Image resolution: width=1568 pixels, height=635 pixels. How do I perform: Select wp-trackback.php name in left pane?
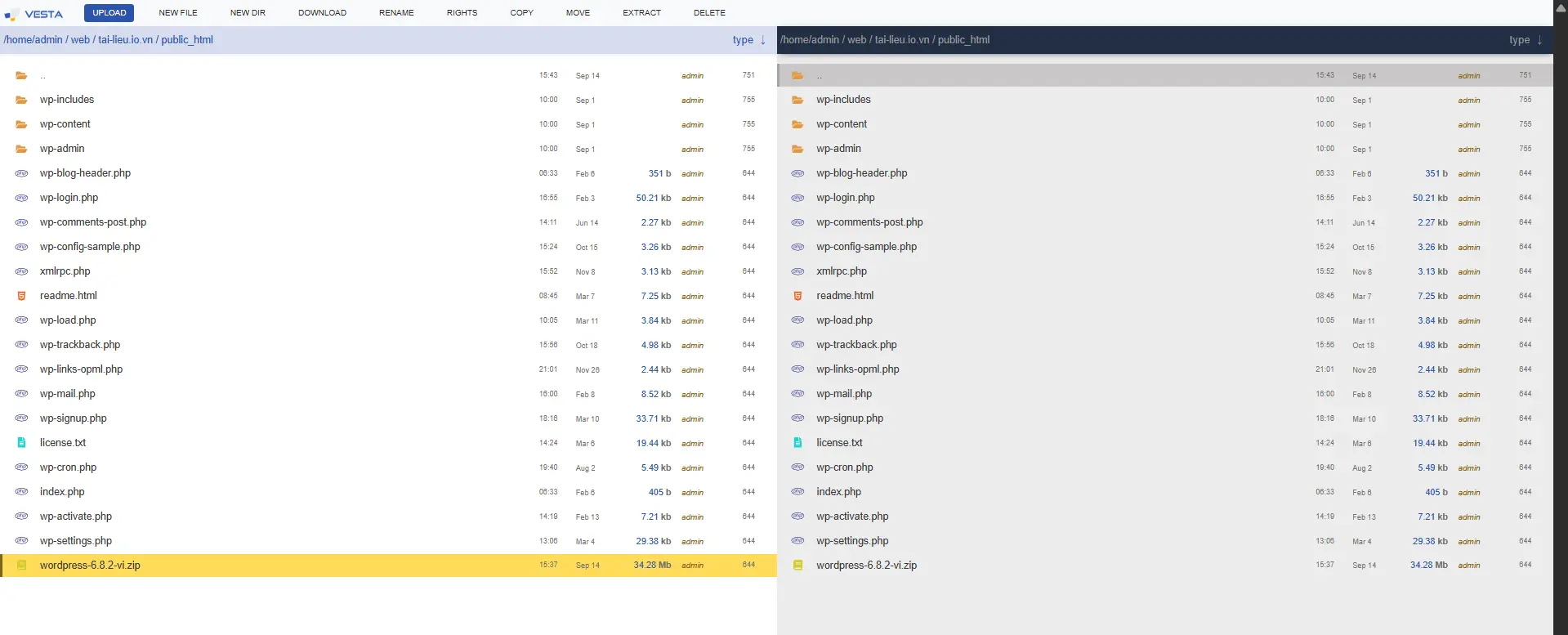pyautogui.click(x=80, y=345)
